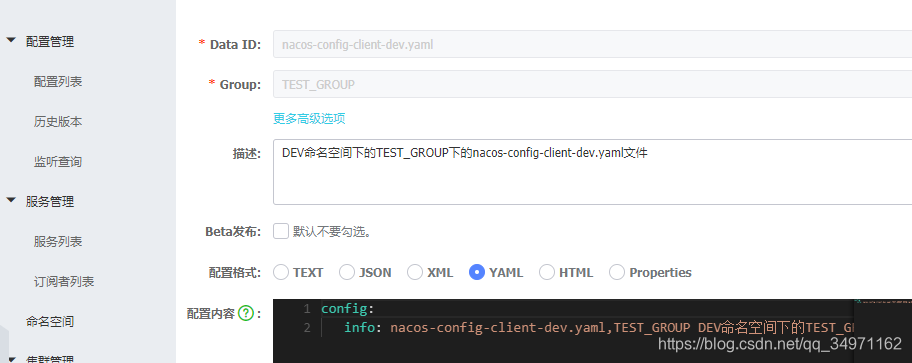
Task: Click the 更多高级选项 link
Action: [309, 119]
